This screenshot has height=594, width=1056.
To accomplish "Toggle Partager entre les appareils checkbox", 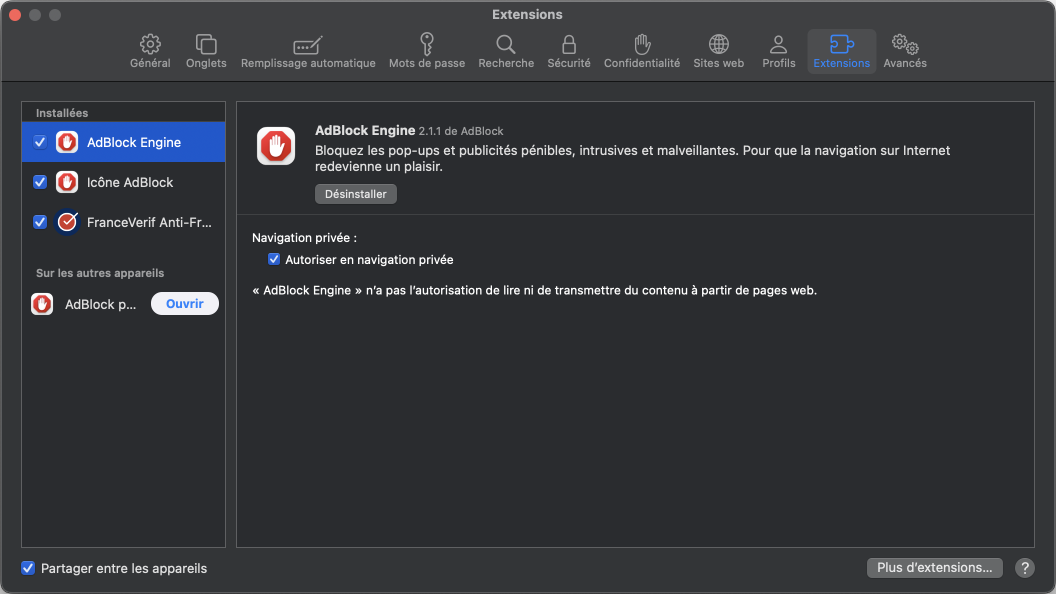I will pyautogui.click(x=28, y=568).
